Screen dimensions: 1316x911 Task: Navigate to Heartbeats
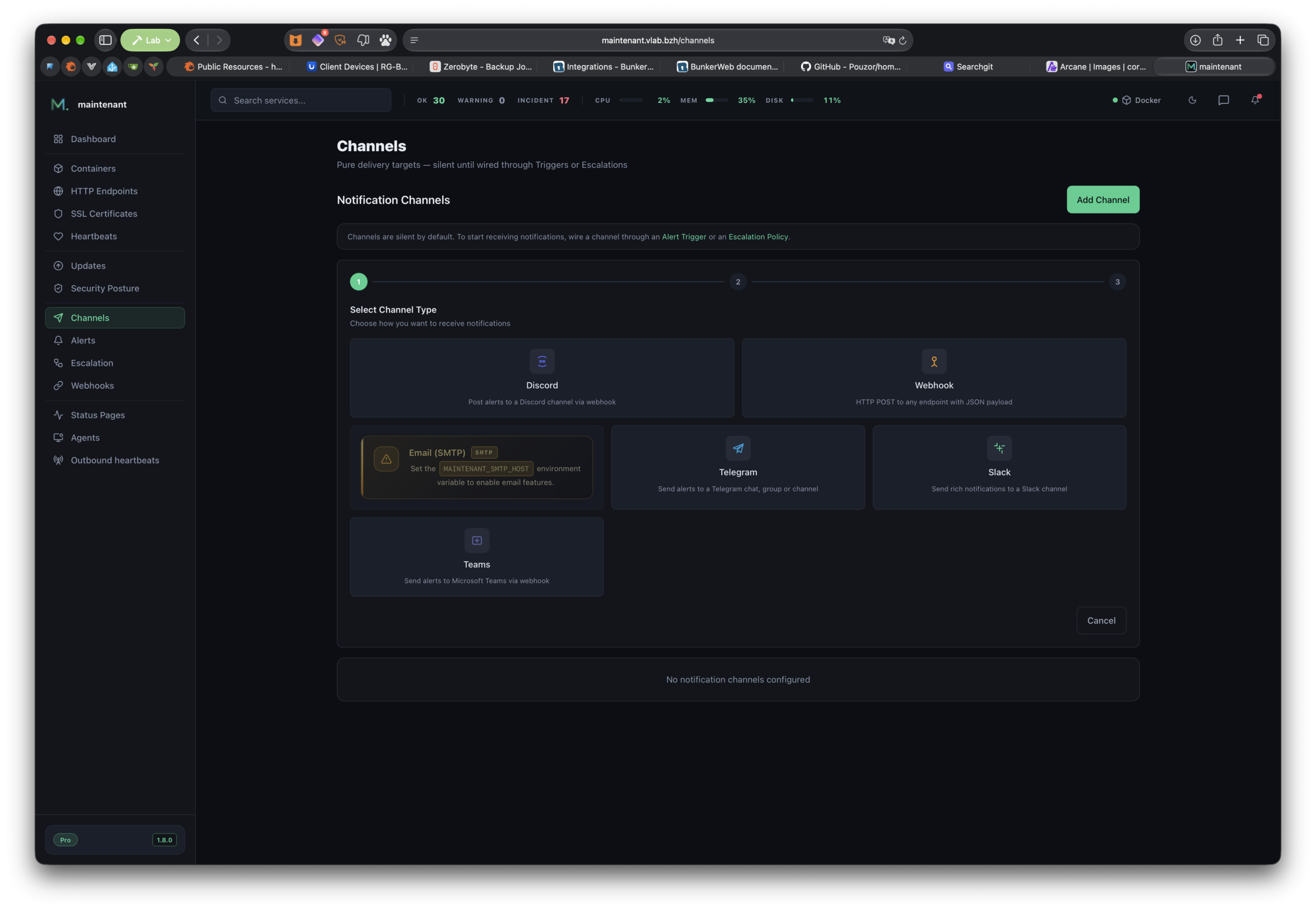pos(115,236)
